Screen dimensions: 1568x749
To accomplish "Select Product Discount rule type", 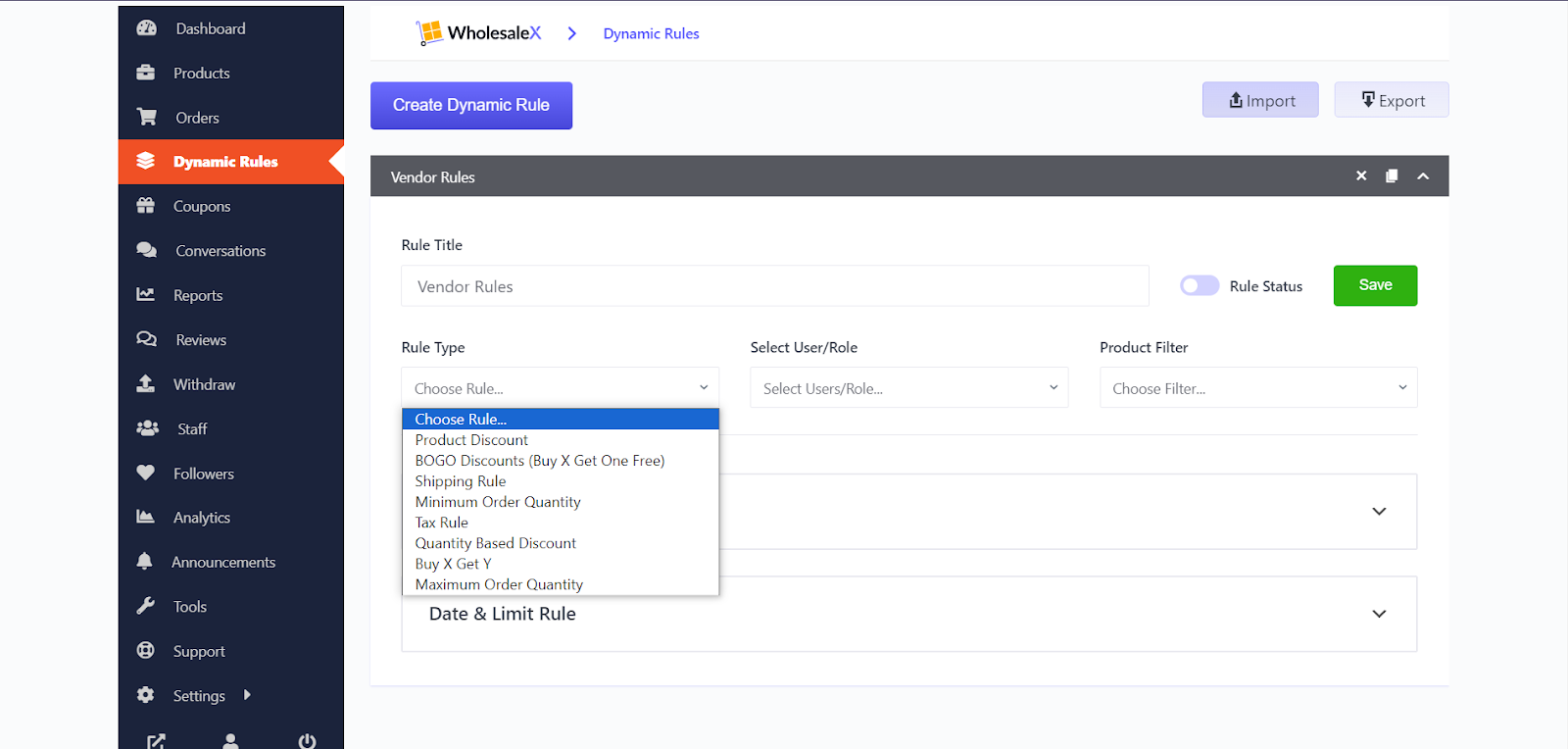I will [561, 440].
